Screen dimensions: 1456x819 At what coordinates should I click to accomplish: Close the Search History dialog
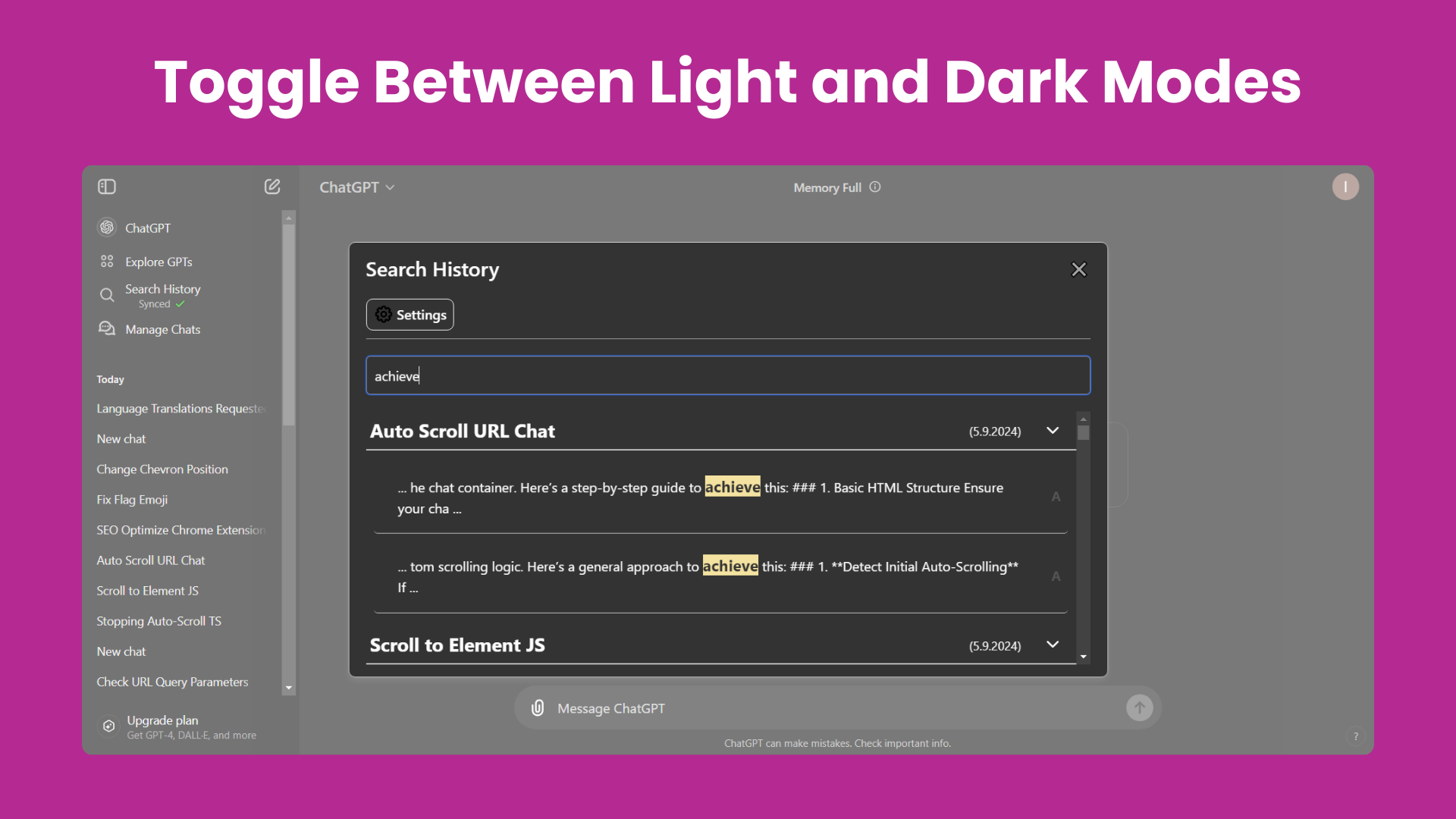click(x=1078, y=270)
